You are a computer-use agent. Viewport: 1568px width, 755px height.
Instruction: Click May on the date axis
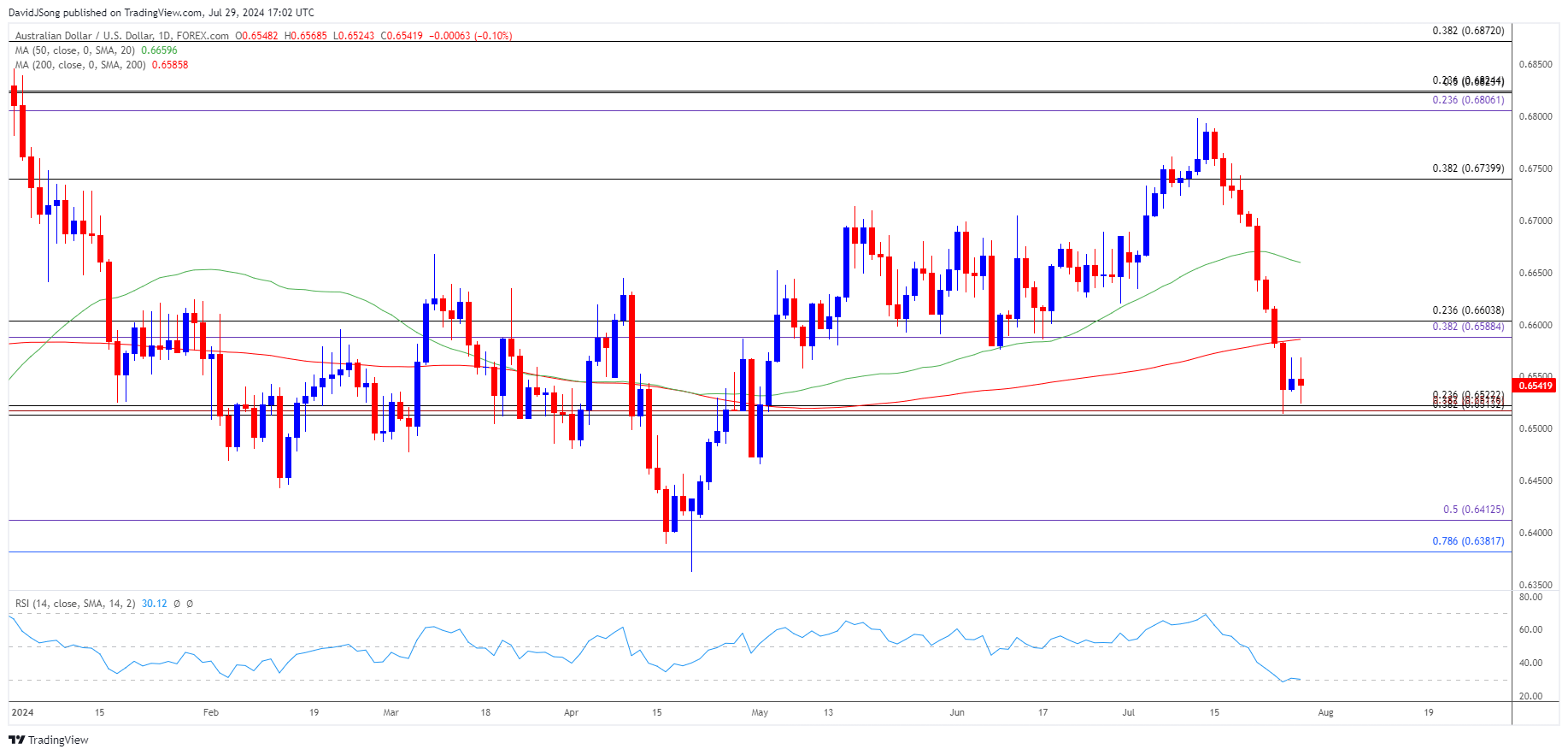[x=760, y=713]
